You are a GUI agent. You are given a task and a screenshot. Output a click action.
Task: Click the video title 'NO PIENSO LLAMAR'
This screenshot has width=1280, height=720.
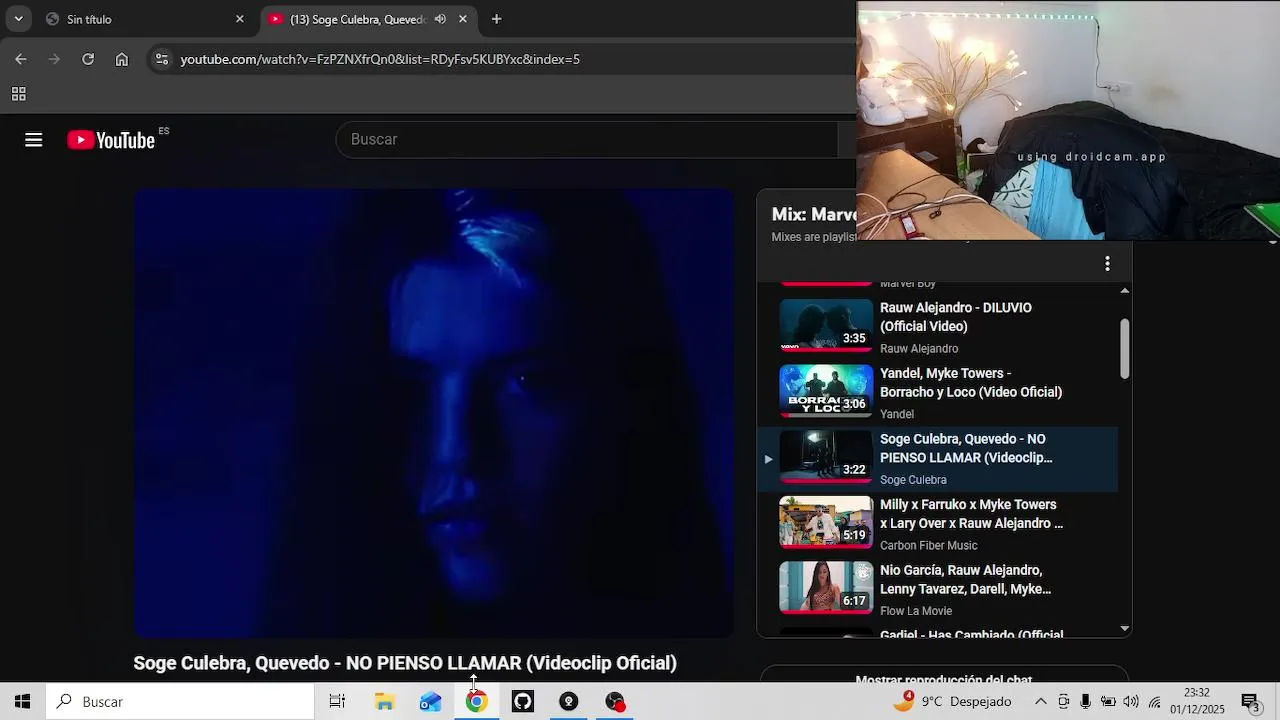pyautogui.click(x=405, y=663)
